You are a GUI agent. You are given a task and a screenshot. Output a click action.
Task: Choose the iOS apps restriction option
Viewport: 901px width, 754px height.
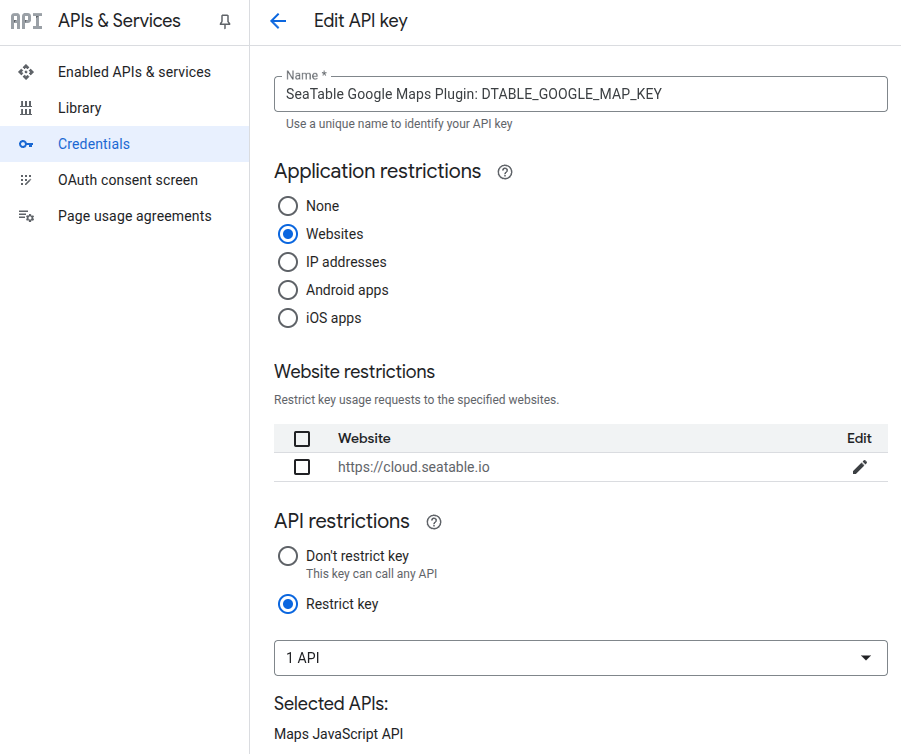point(288,318)
